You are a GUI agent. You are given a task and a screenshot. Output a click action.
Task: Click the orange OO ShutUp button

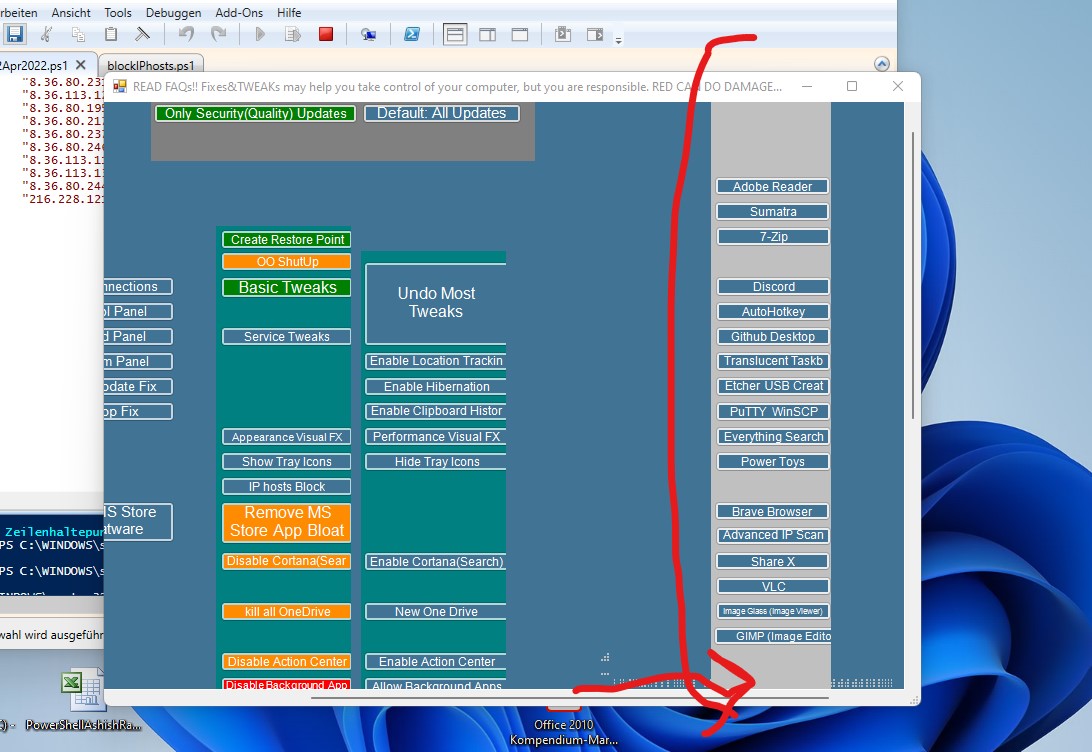[x=287, y=262]
